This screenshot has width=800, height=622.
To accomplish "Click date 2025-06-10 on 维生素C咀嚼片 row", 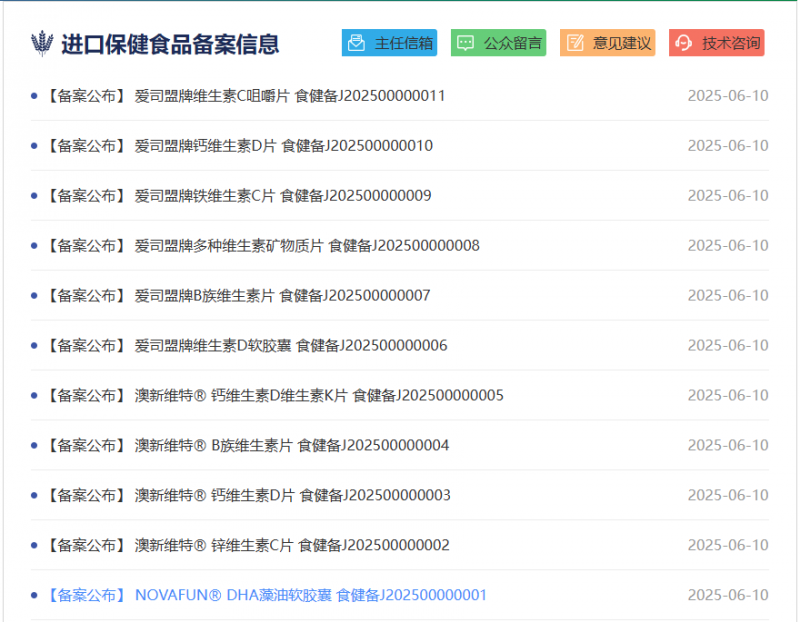I will click(x=728, y=96).
